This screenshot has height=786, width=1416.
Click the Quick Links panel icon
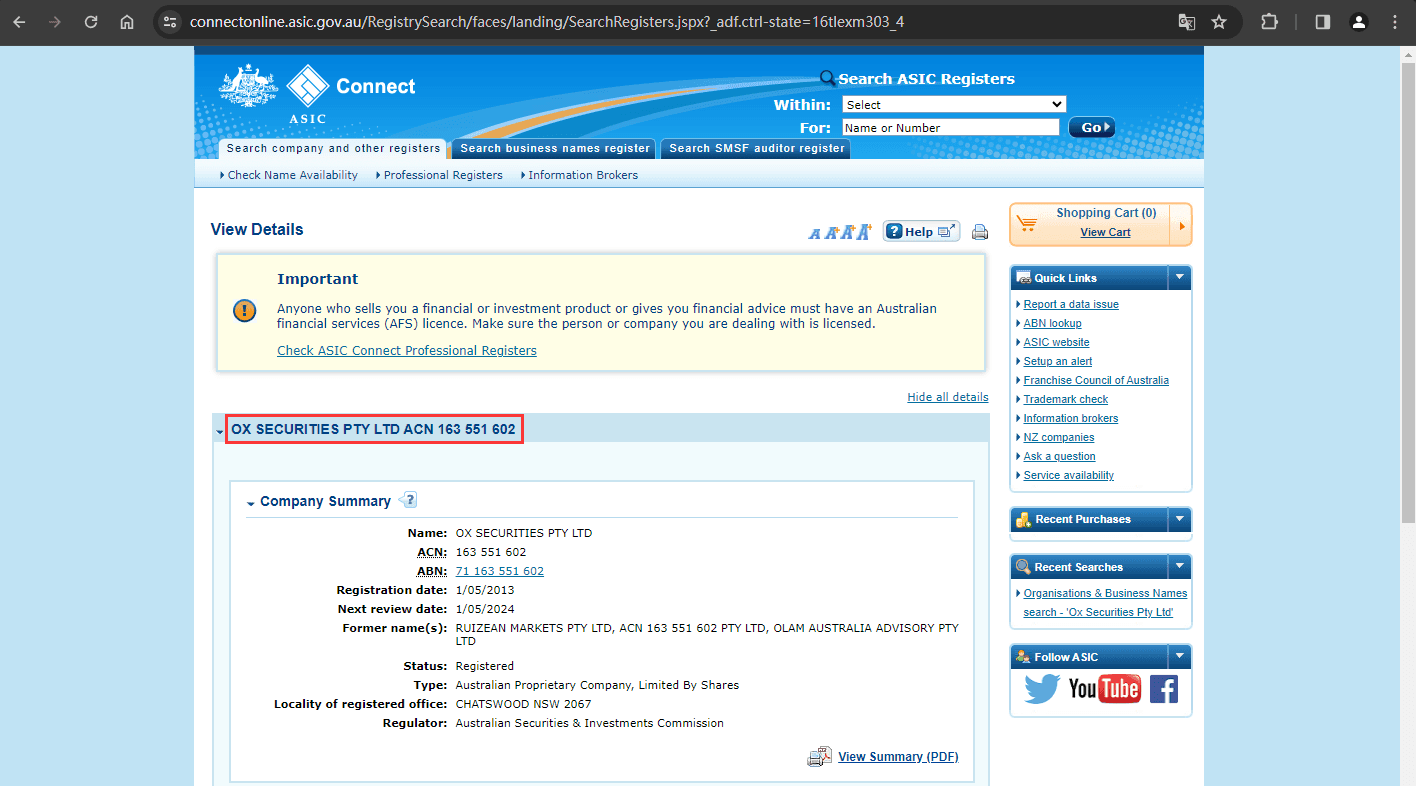click(1023, 278)
